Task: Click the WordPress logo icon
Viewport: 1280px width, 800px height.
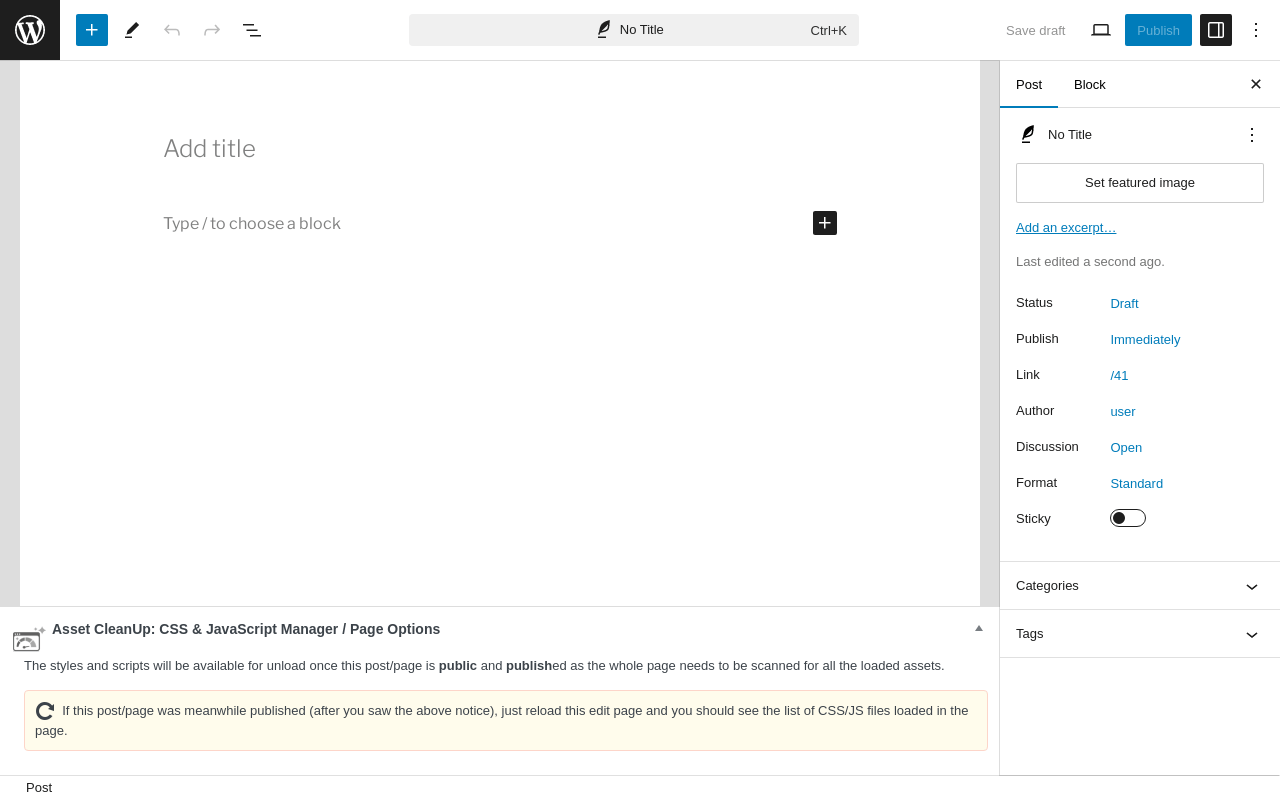Action: tap(30, 30)
